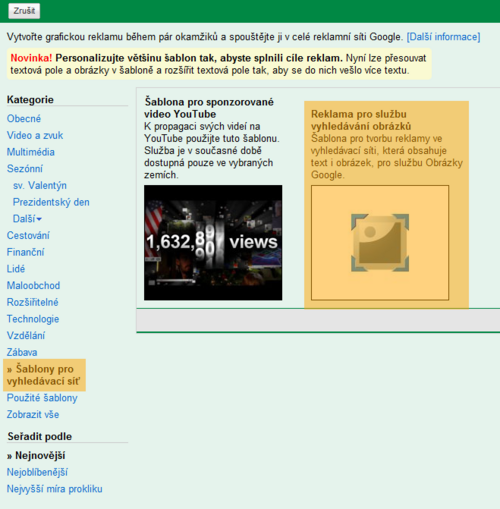Click the Seřadit podle heading
This screenshot has height=509, width=500.
click(x=39, y=436)
